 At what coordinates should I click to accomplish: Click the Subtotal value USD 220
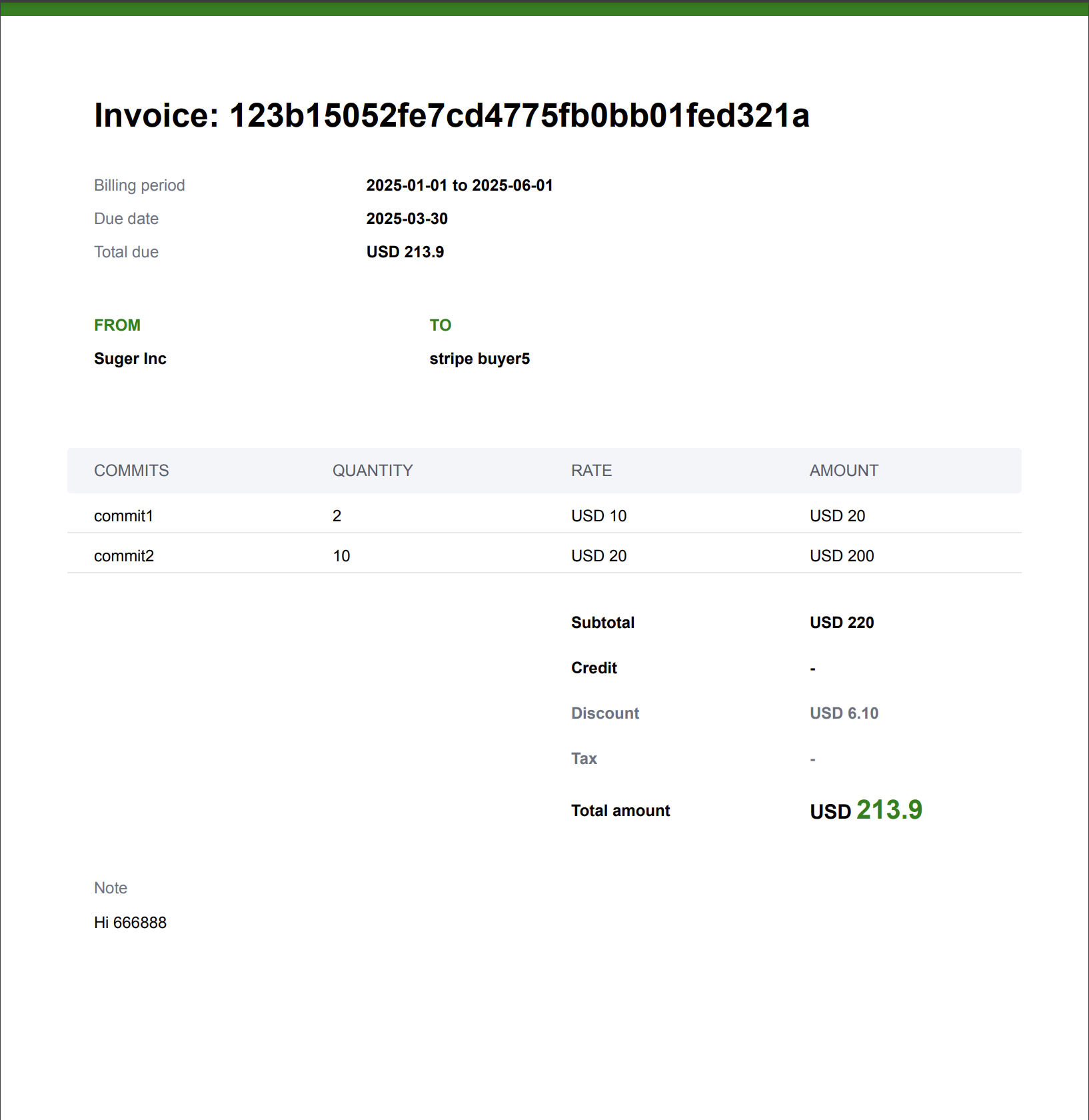tap(841, 623)
